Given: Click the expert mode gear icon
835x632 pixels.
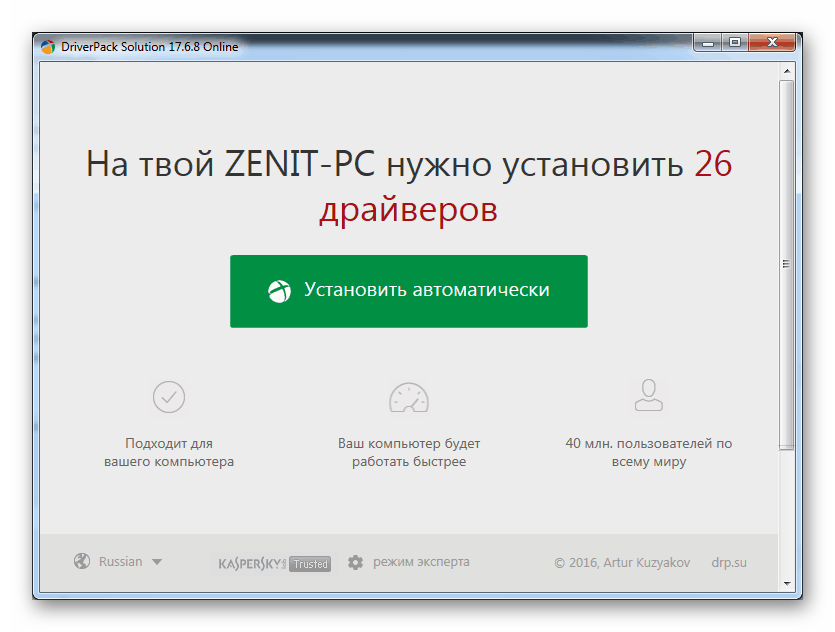Looking at the screenshot, I should pos(355,563).
